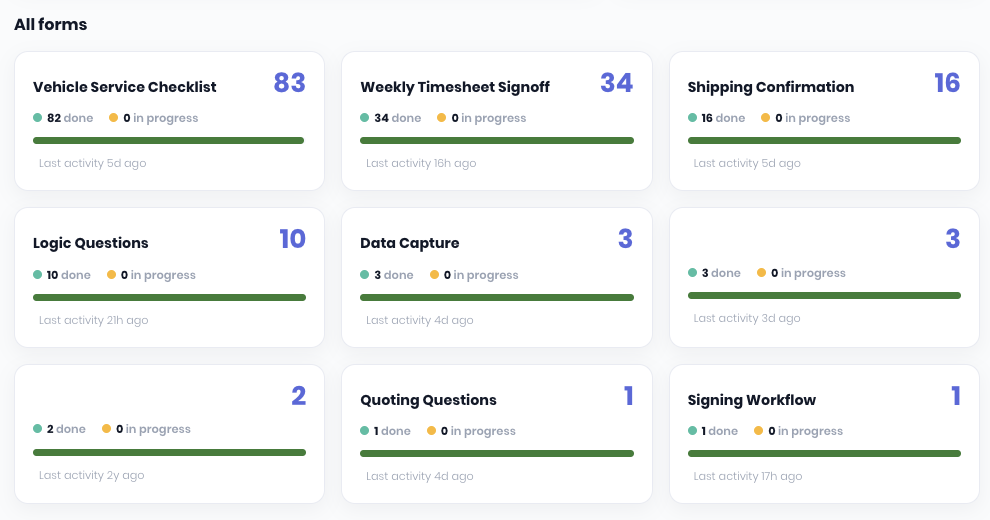Open the Weekly Timesheet Signoff form
Viewport: 990px width, 520px height.
[x=455, y=87]
